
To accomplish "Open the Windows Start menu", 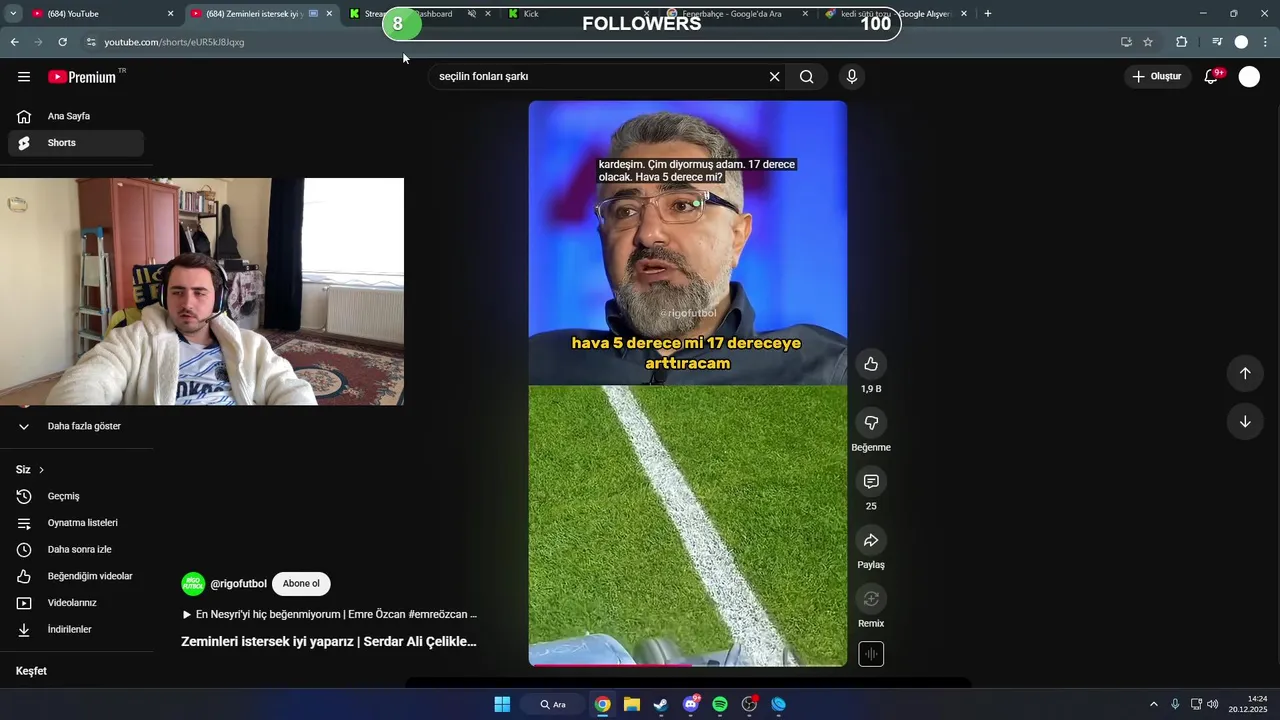I will click(x=502, y=704).
